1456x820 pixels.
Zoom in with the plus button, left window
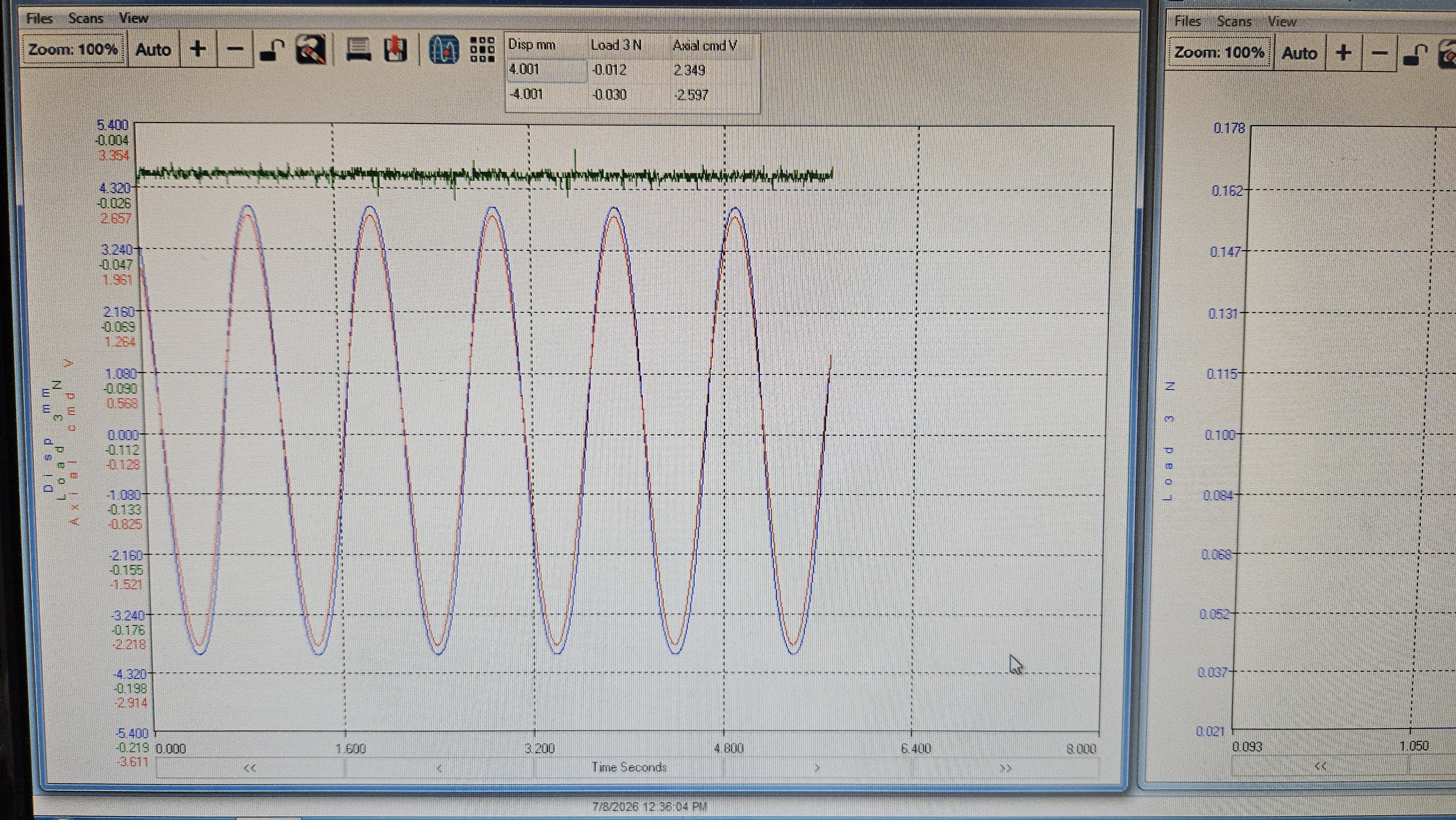(198, 49)
